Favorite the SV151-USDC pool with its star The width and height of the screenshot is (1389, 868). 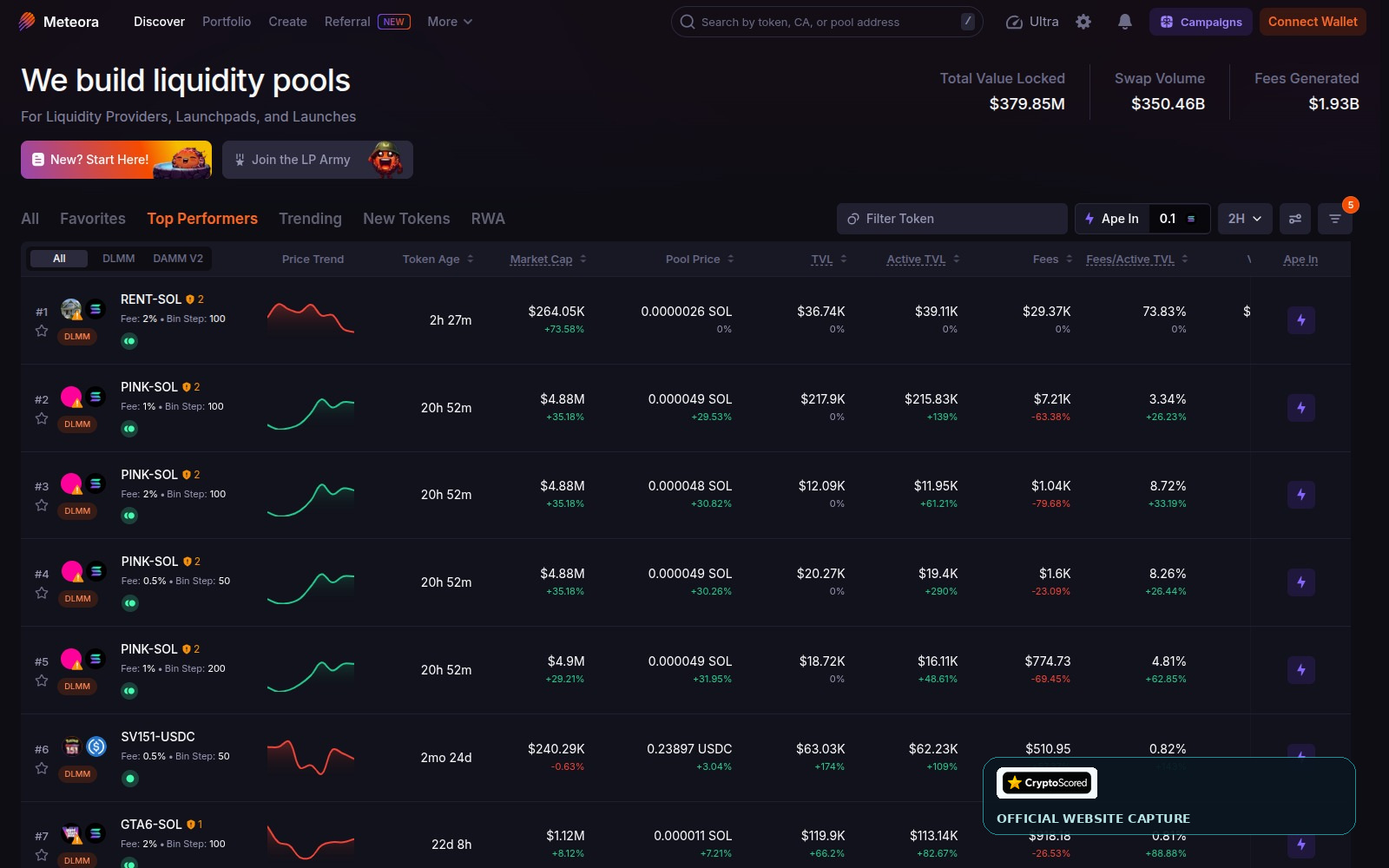[42, 768]
